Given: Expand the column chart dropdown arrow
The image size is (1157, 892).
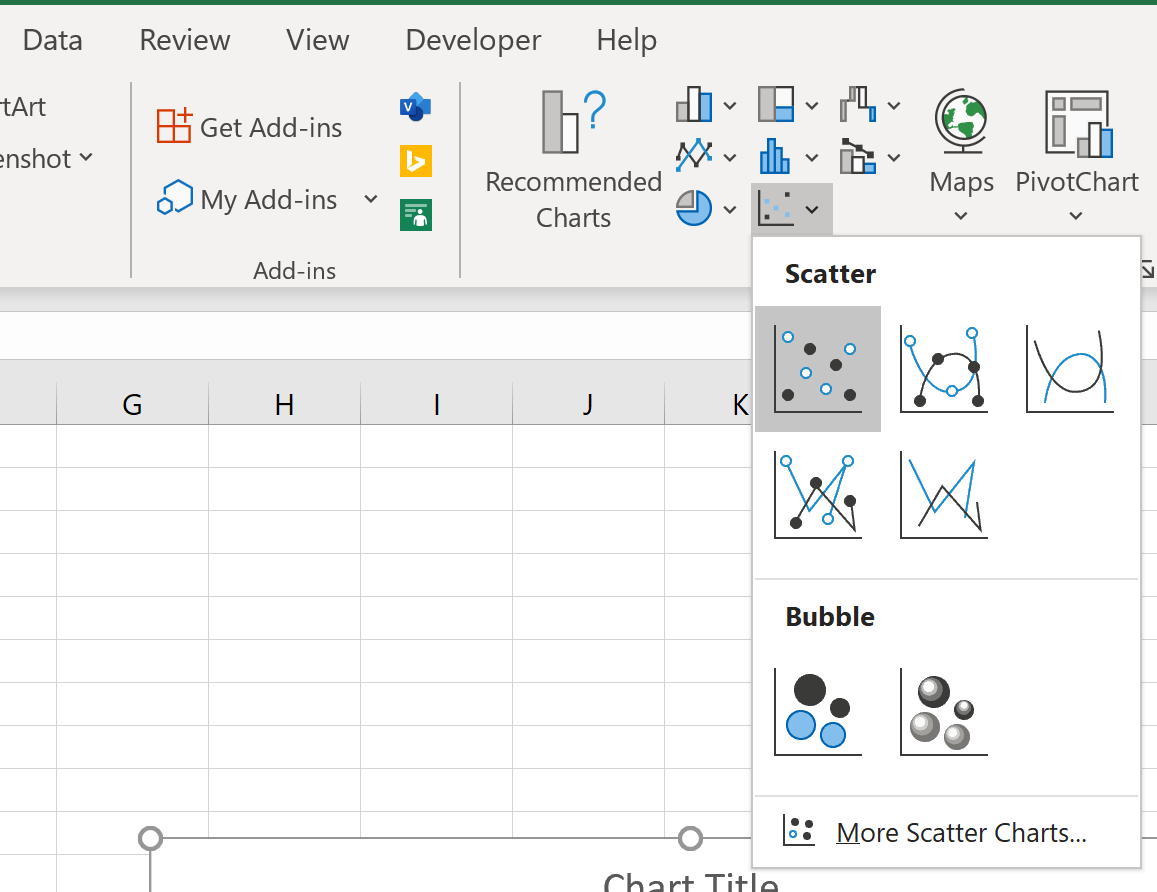Looking at the screenshot, I should point(728,104).
